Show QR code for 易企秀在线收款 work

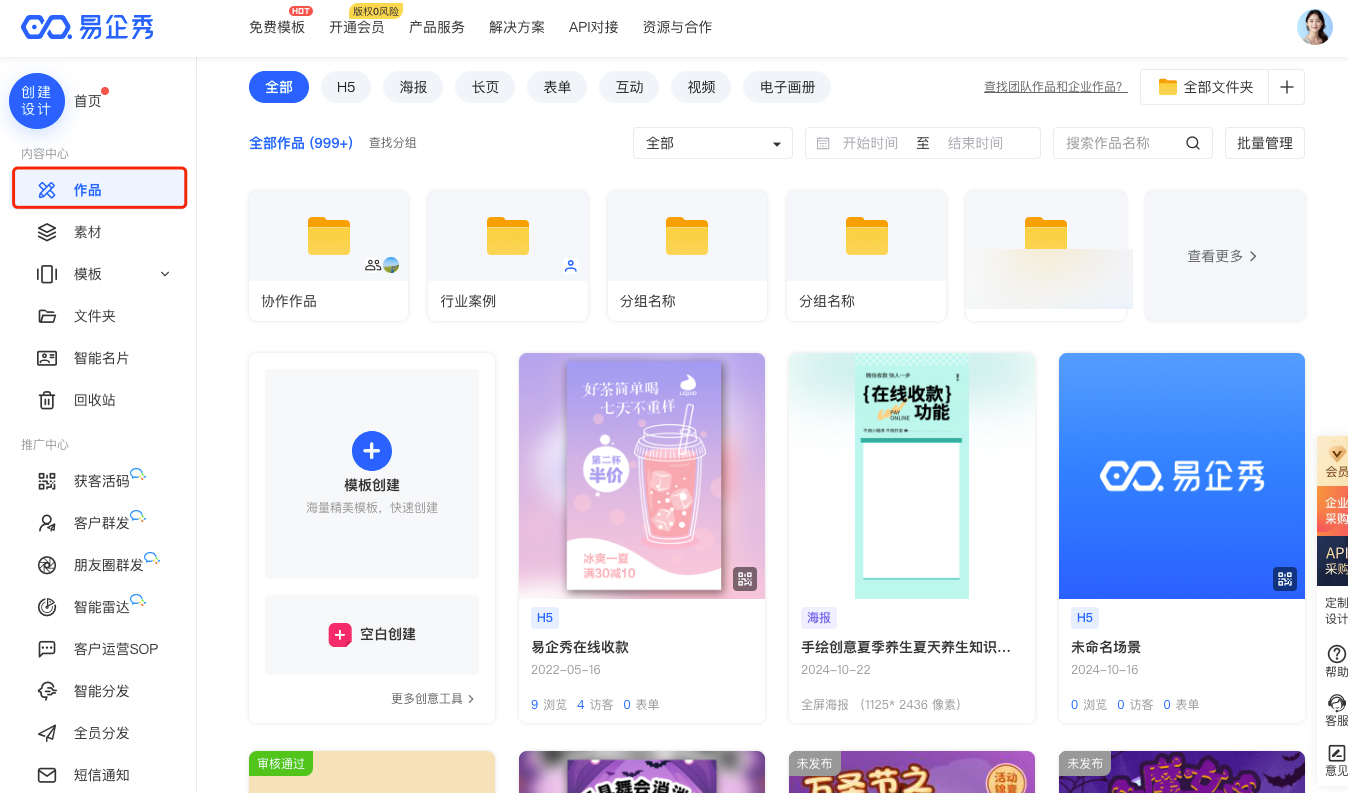tap(744, 579)
